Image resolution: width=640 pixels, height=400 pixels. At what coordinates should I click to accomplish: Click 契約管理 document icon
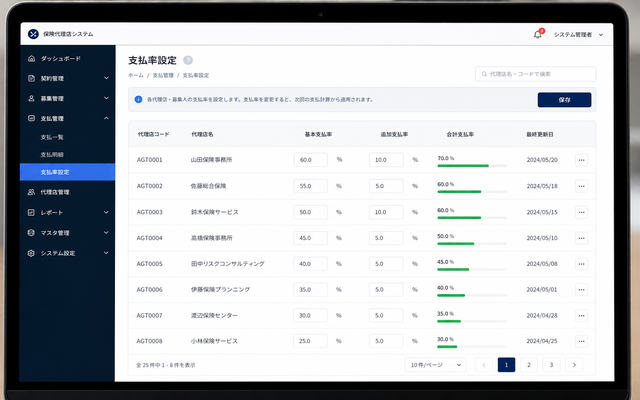click(31, 78)
